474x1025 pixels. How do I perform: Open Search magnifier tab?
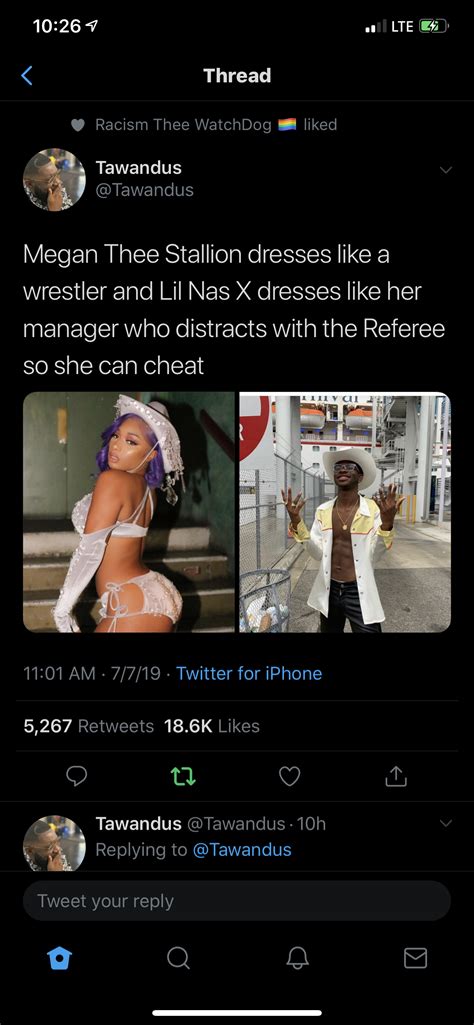pyautogui.click(x=177, y=958)
